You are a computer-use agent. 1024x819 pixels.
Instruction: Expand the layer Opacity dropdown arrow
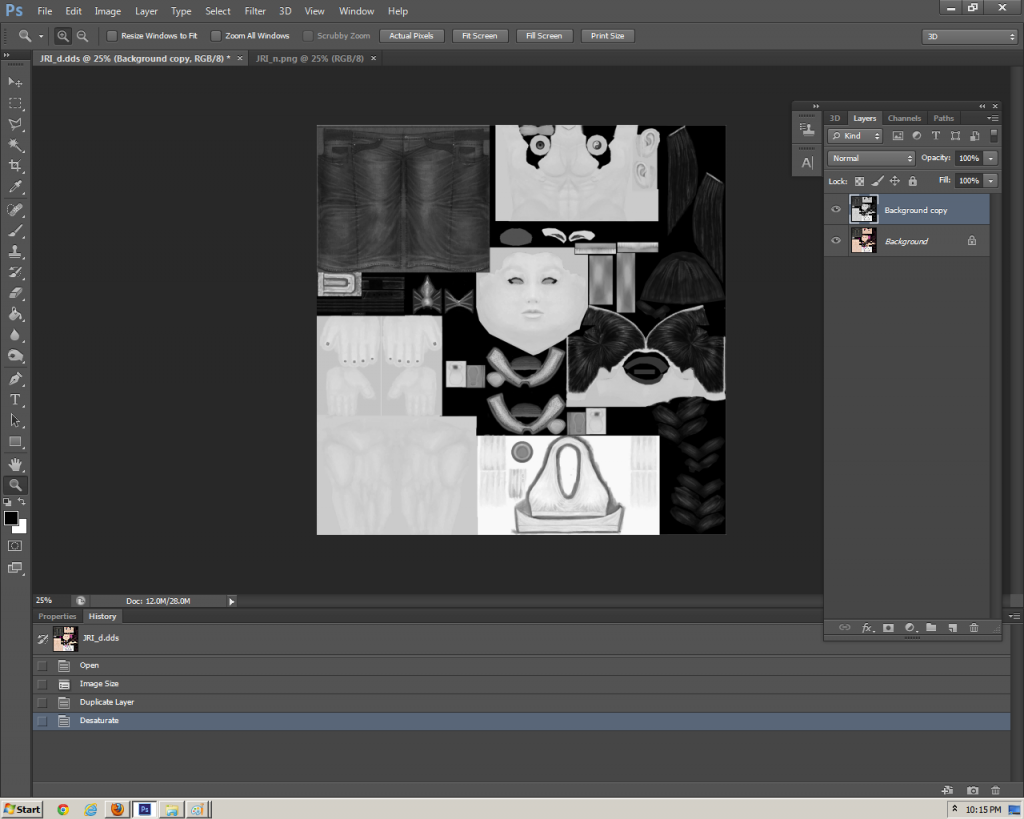click(x=990, y=158)
